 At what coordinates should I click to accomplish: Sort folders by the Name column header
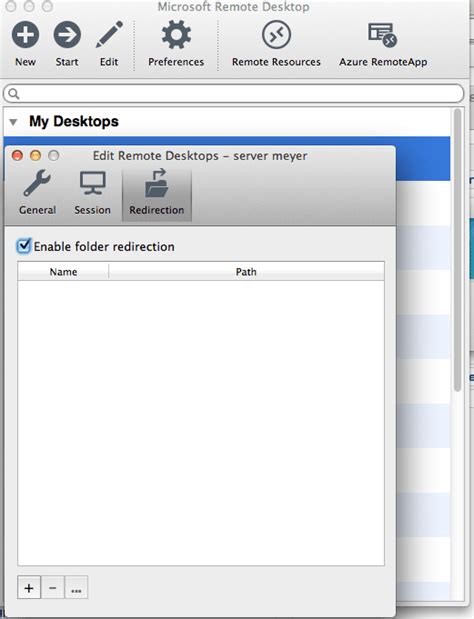(63, 272)
